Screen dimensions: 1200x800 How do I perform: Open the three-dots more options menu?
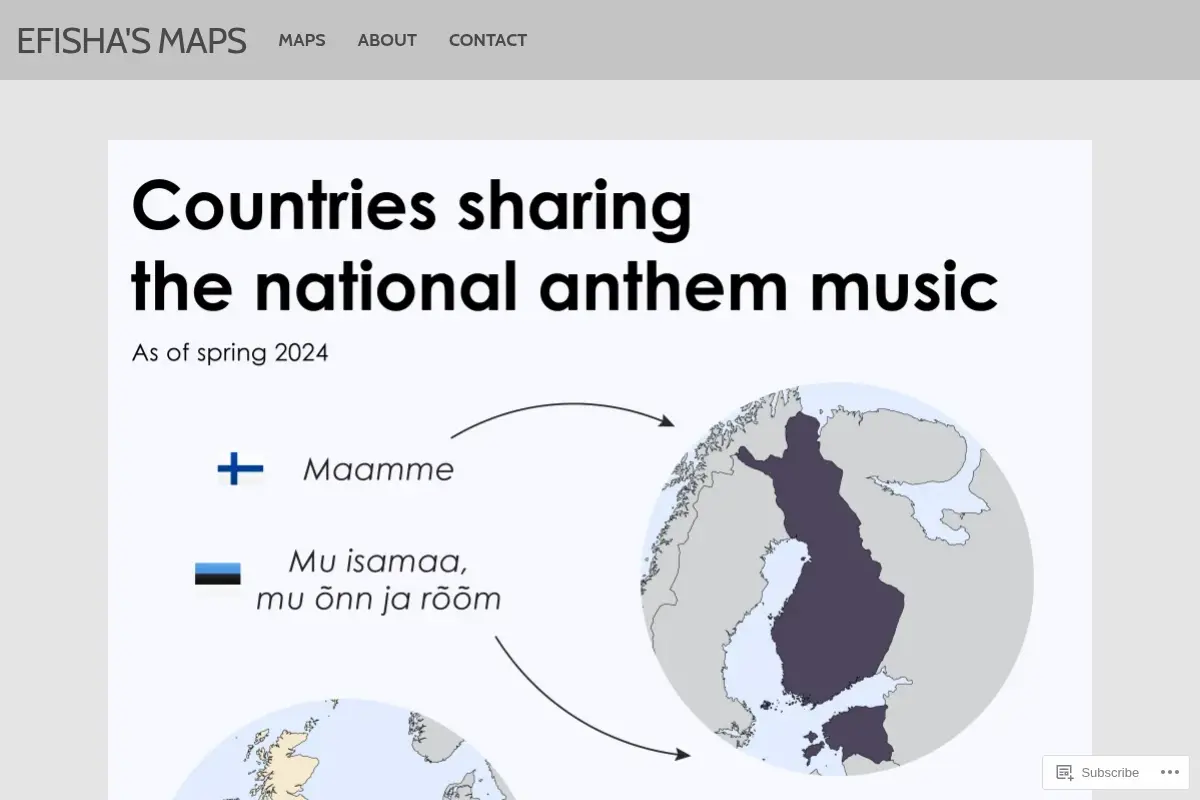[x=1170, y=772]
